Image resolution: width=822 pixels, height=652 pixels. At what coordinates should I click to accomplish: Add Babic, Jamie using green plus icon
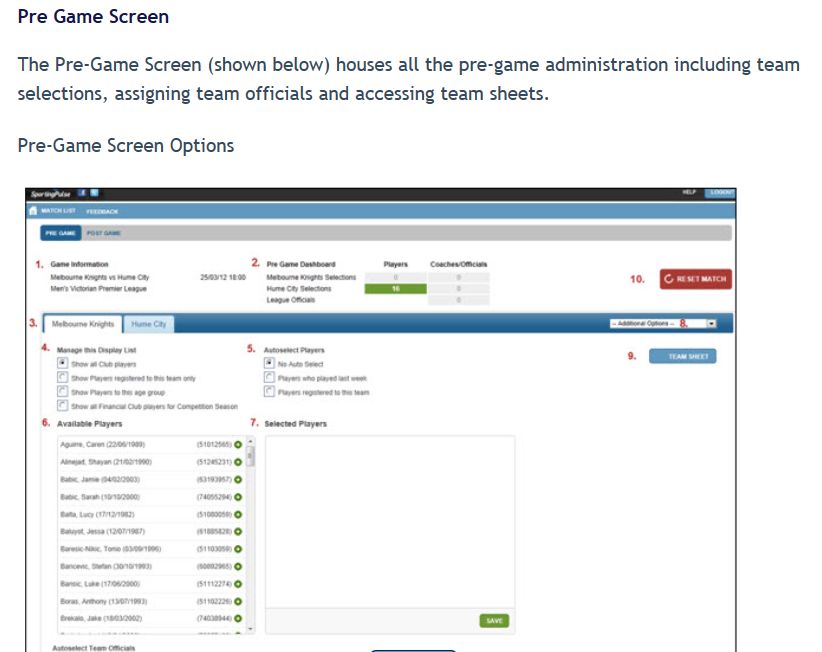tap(238, 479)
